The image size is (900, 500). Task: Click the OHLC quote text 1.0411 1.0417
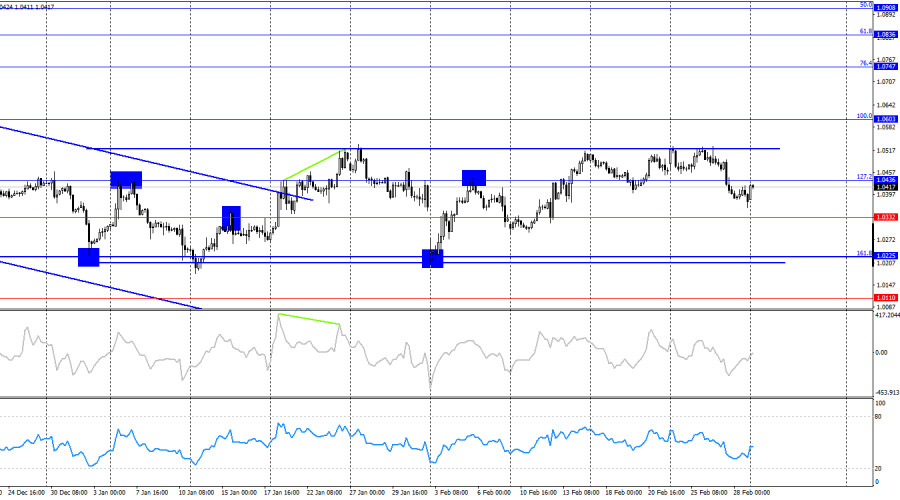tap(36, 7)
